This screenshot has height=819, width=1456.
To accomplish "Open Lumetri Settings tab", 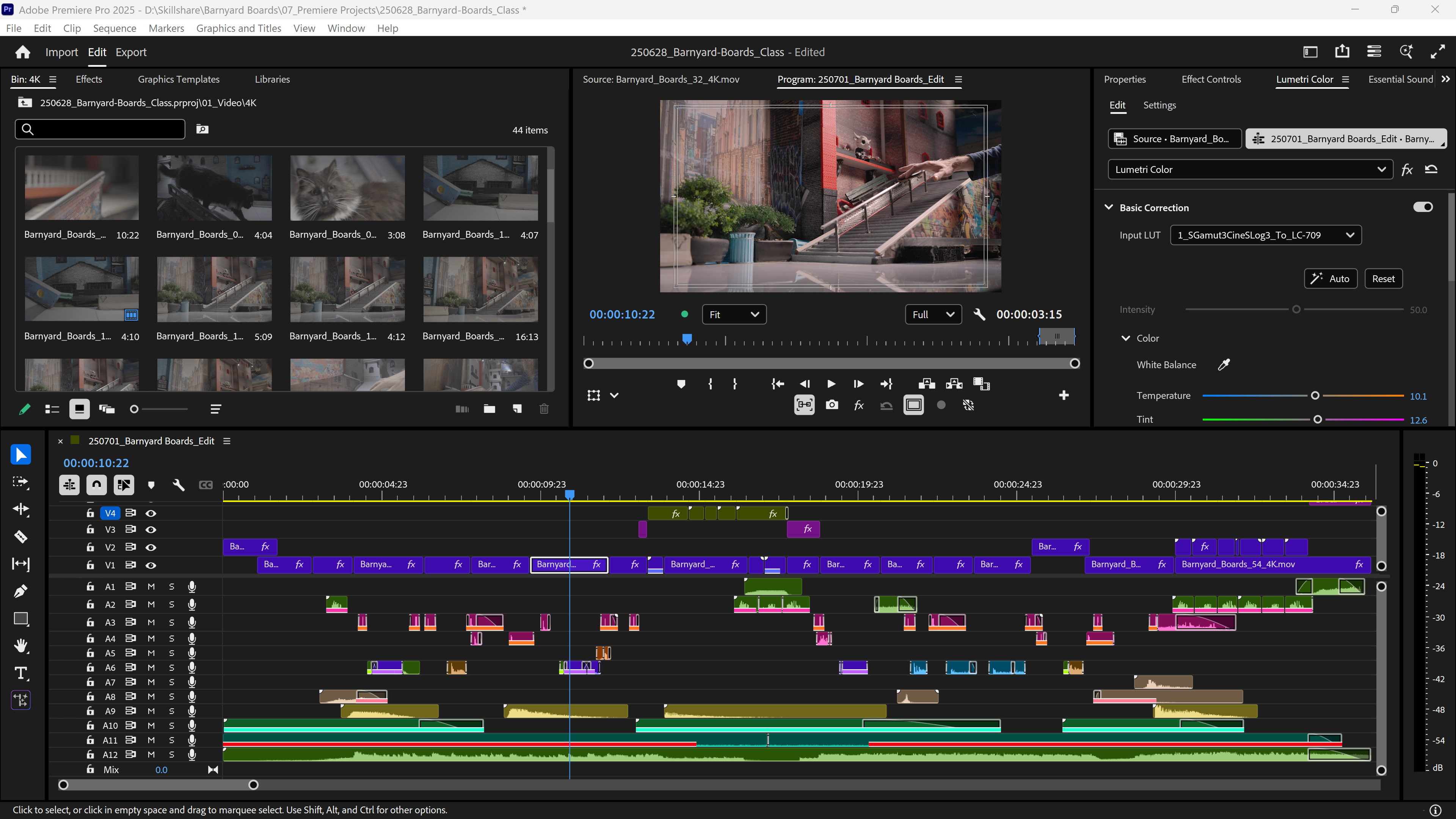I will point(1159,105).
